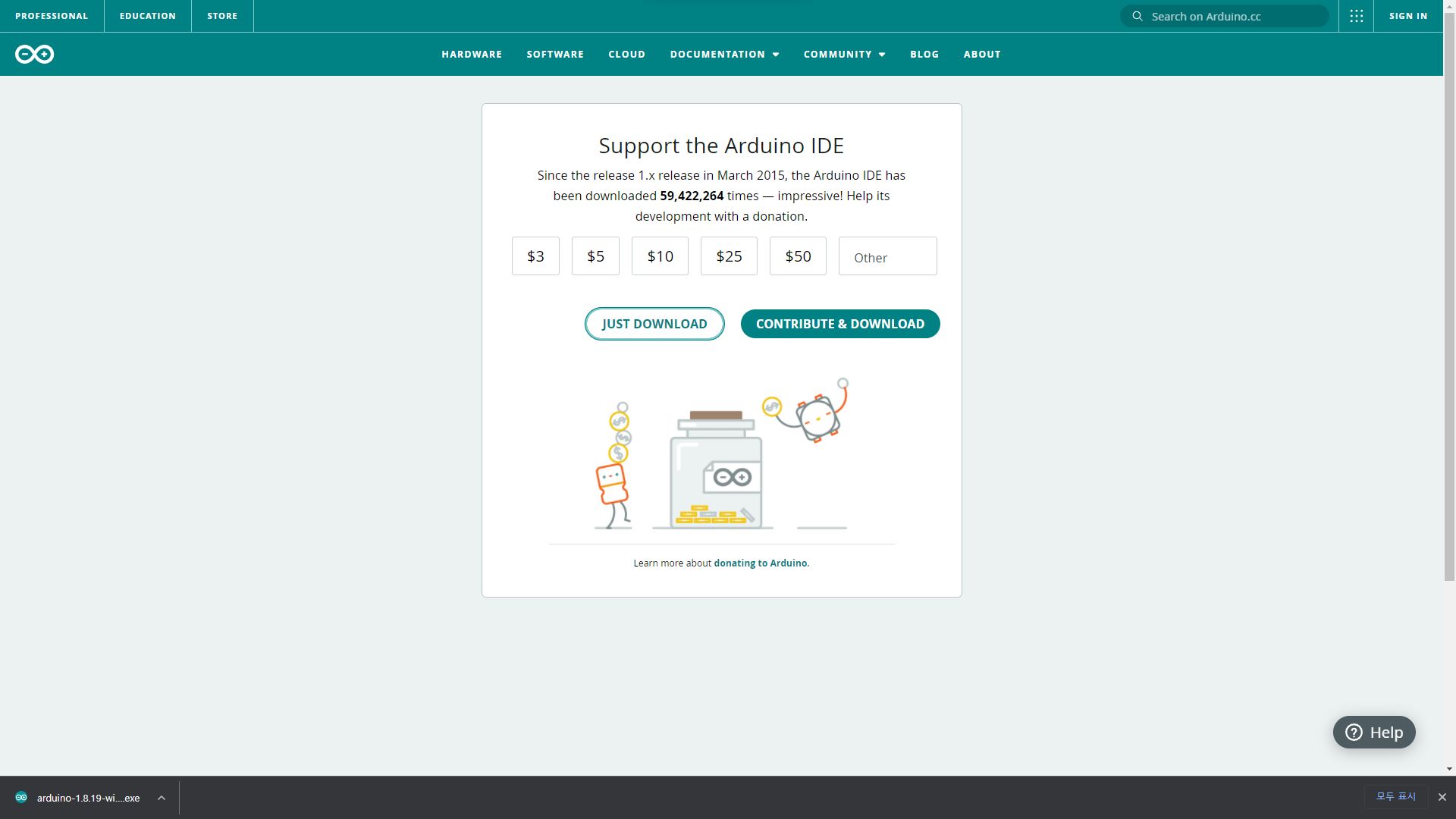Click the donation jar illustration
Viewport: 1456px width, 819px height.
(x=717, y=470)
